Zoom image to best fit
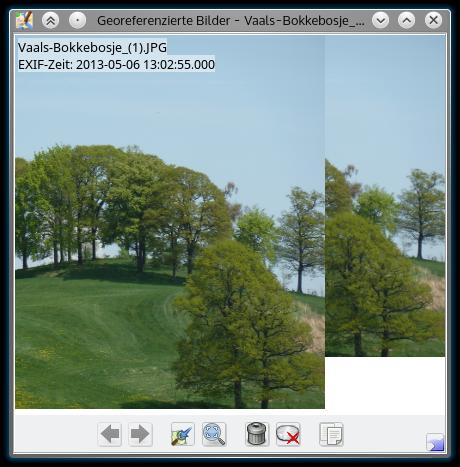 [x=214, y=434]
